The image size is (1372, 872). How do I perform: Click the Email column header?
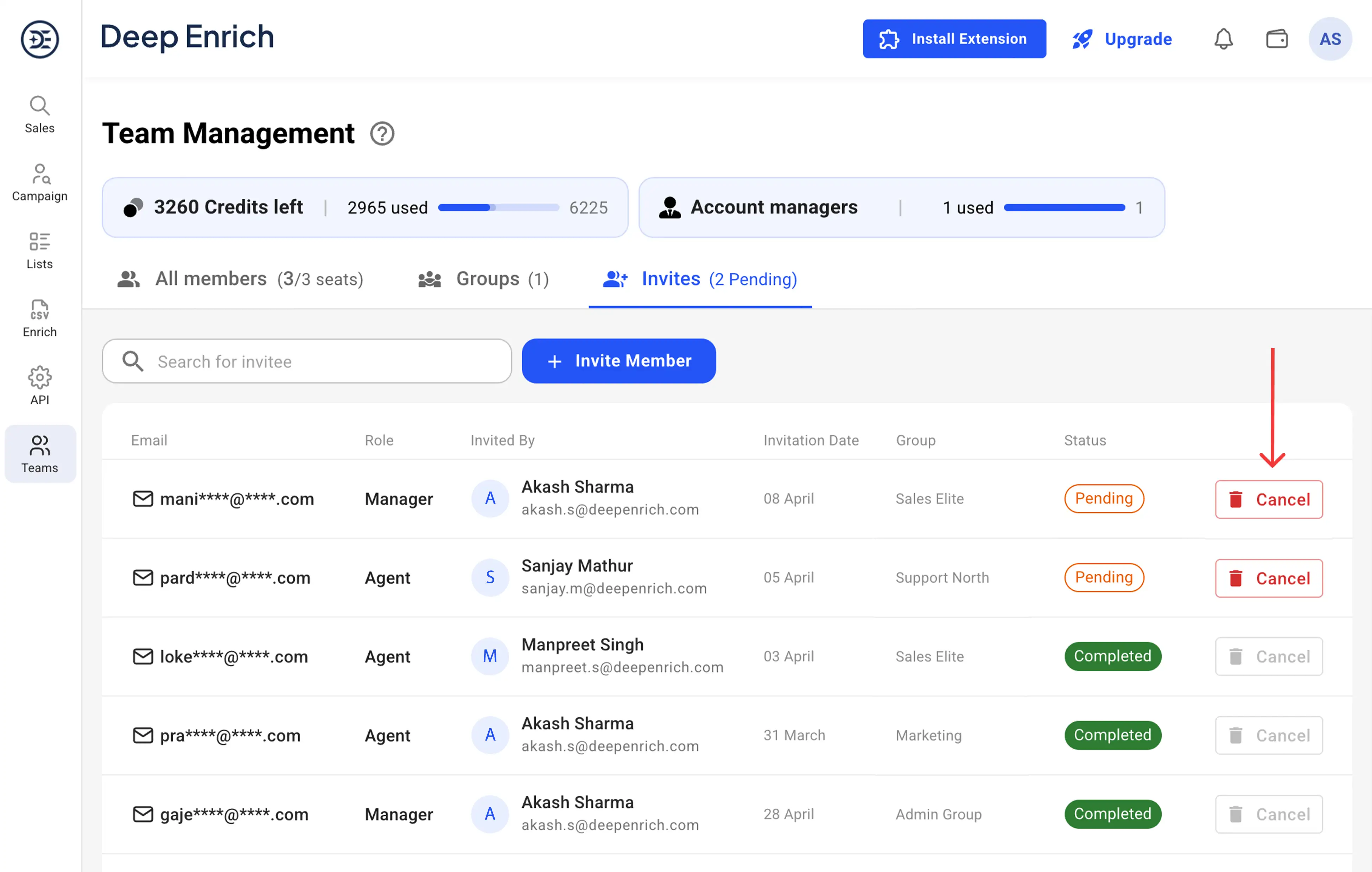149,440
